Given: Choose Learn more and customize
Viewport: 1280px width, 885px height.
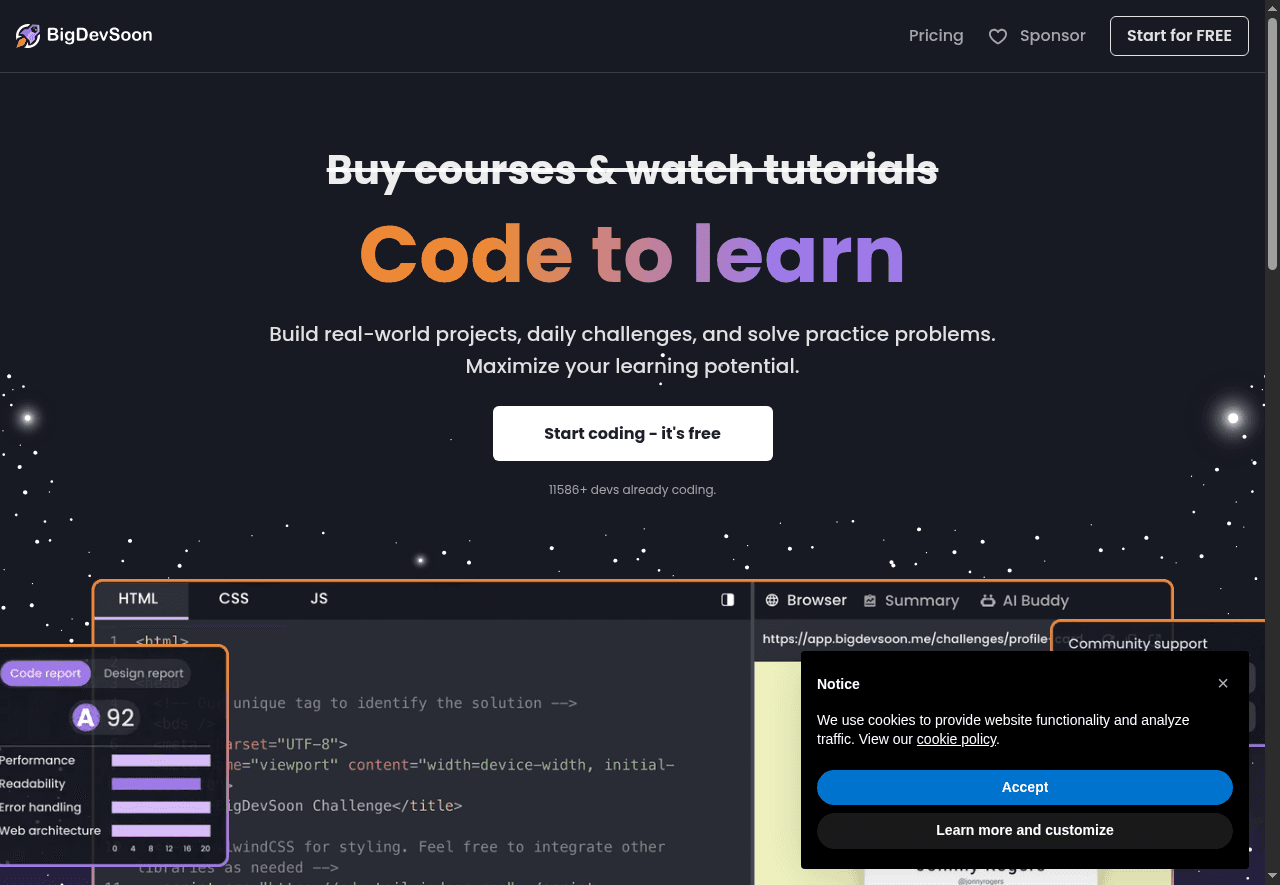Looking at the screenshot, I should (x=1024, y=830).
